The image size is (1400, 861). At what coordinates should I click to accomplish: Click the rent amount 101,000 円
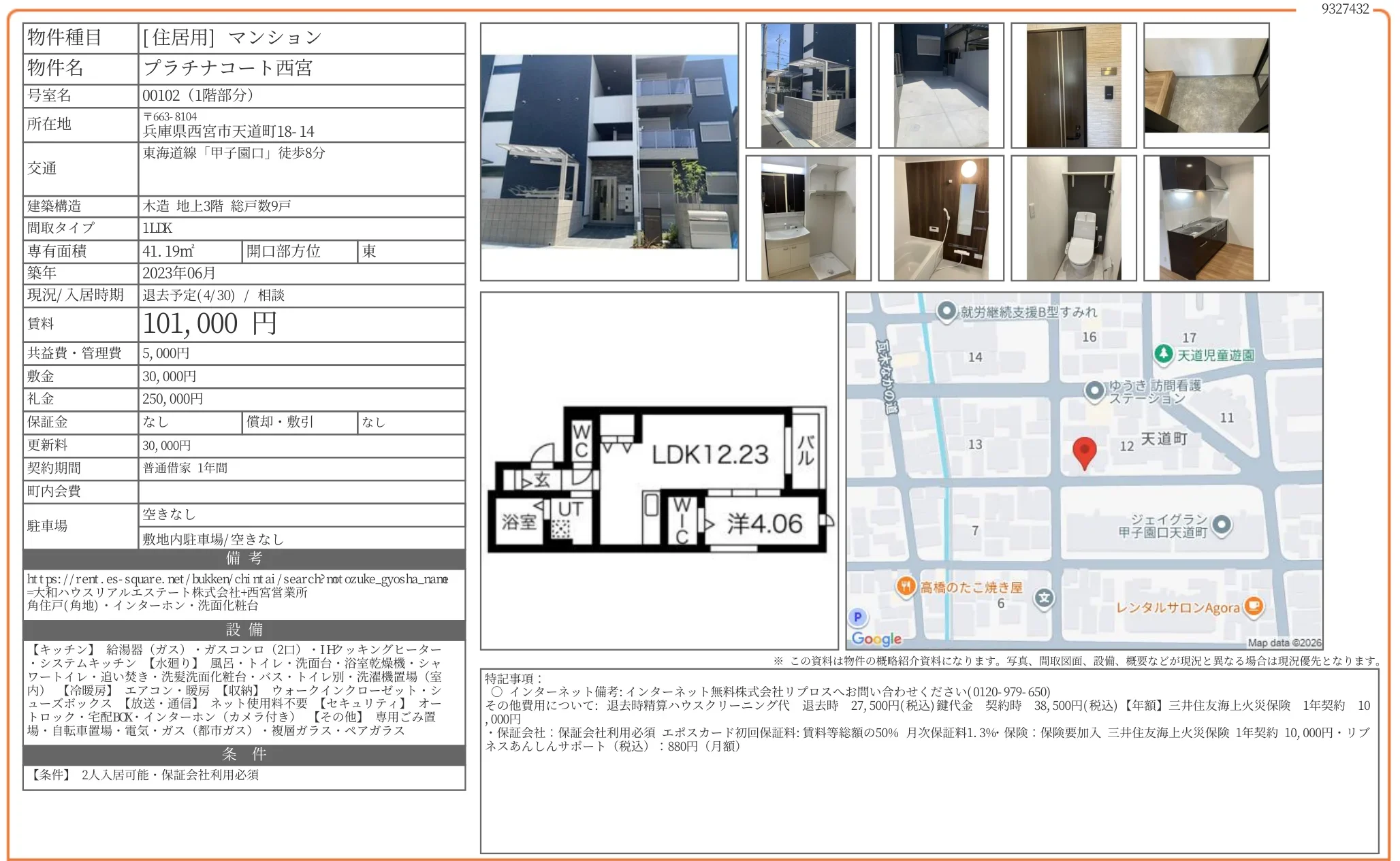[210, 324]
